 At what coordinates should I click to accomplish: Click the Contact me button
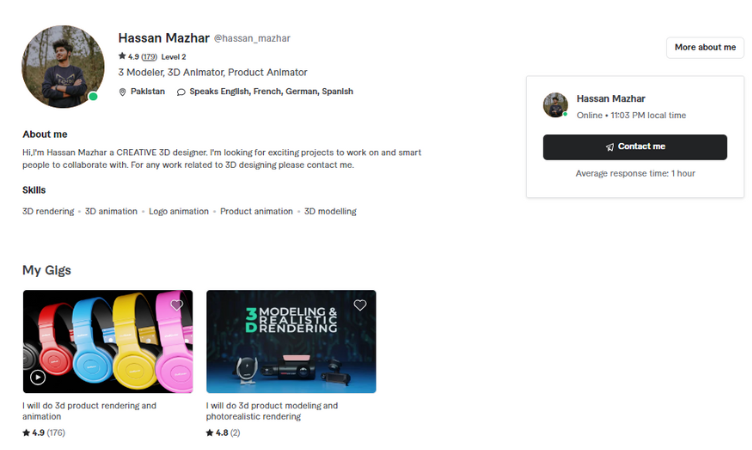point(635,147)
